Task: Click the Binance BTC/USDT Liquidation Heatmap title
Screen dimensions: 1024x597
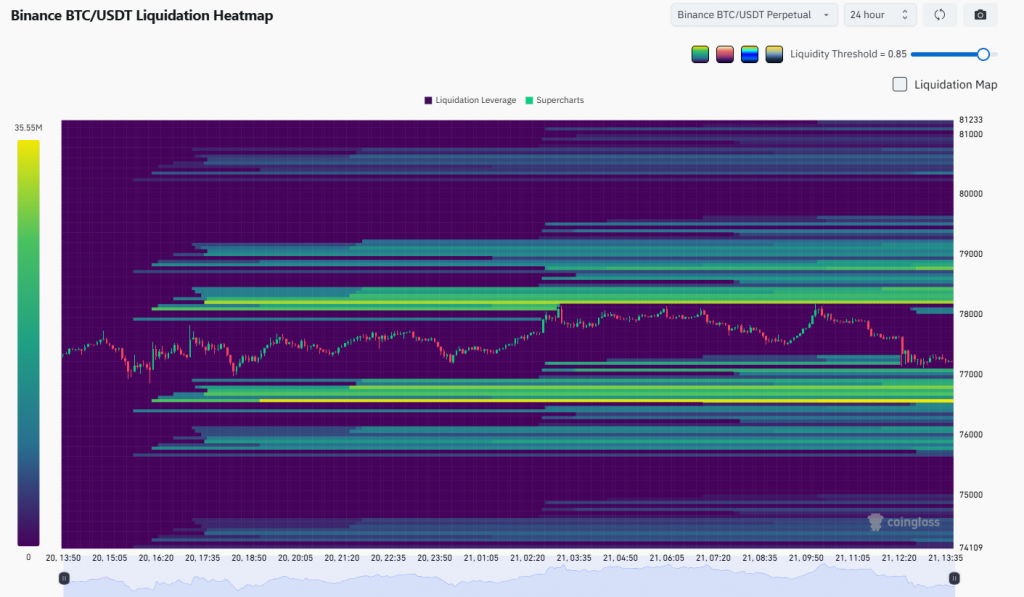Action: coord(142,16)
